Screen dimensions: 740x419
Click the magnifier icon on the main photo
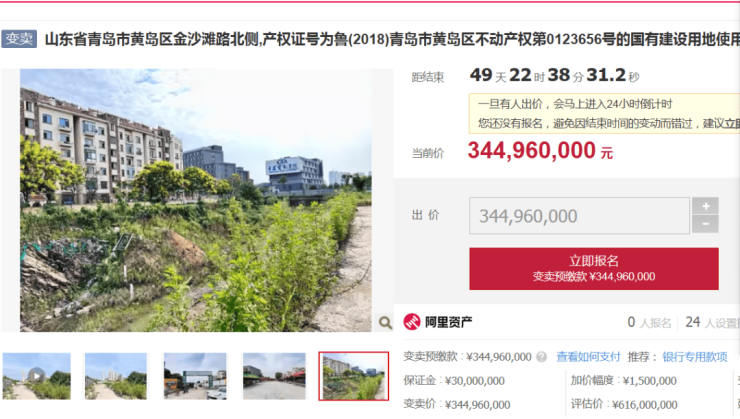click(x=385, y=322)
